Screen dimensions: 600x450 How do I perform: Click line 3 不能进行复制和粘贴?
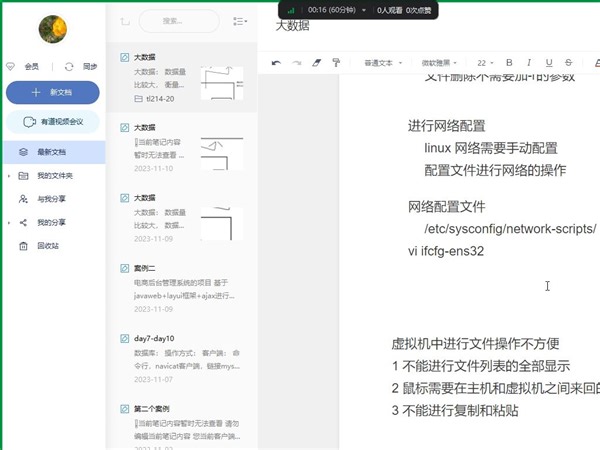[x=455, y=411]
